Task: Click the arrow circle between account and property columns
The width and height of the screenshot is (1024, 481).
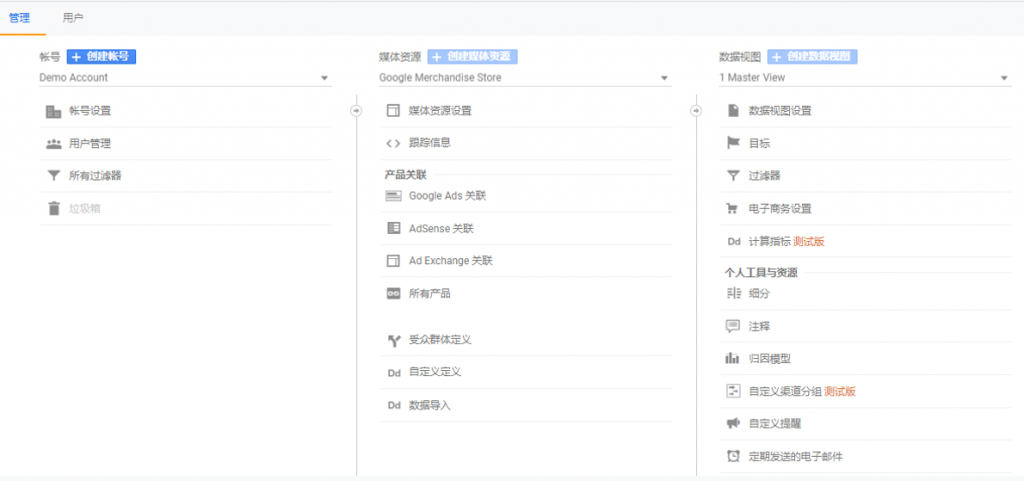Action: [357, 111]
